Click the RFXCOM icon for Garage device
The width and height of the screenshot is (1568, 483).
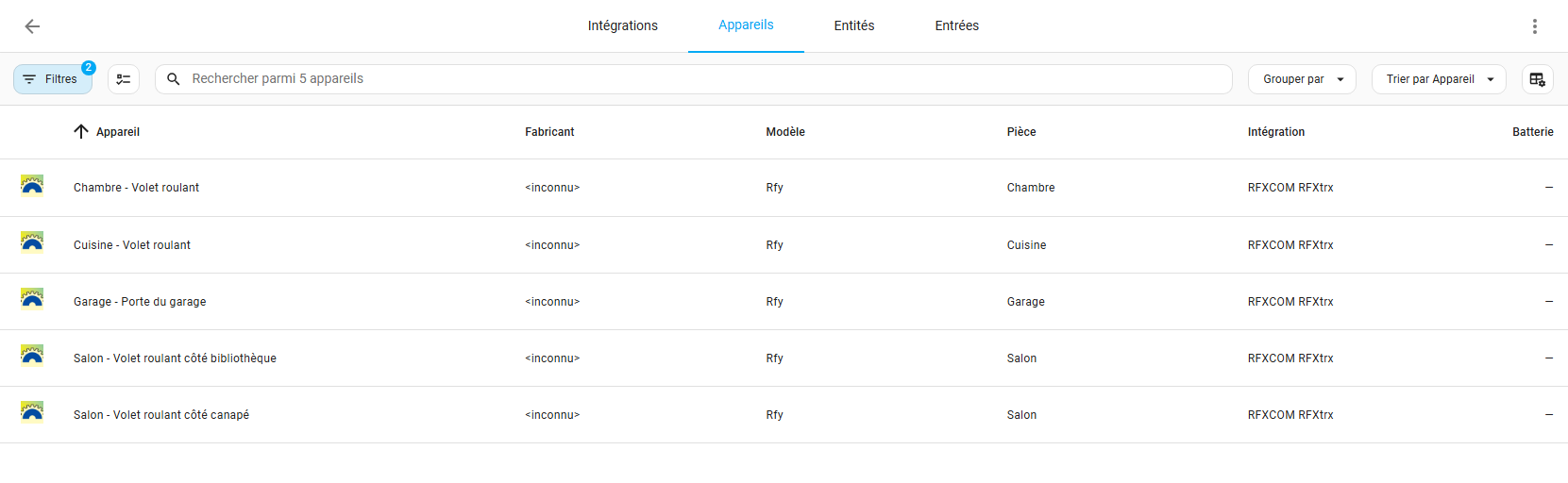pos(32,299)
